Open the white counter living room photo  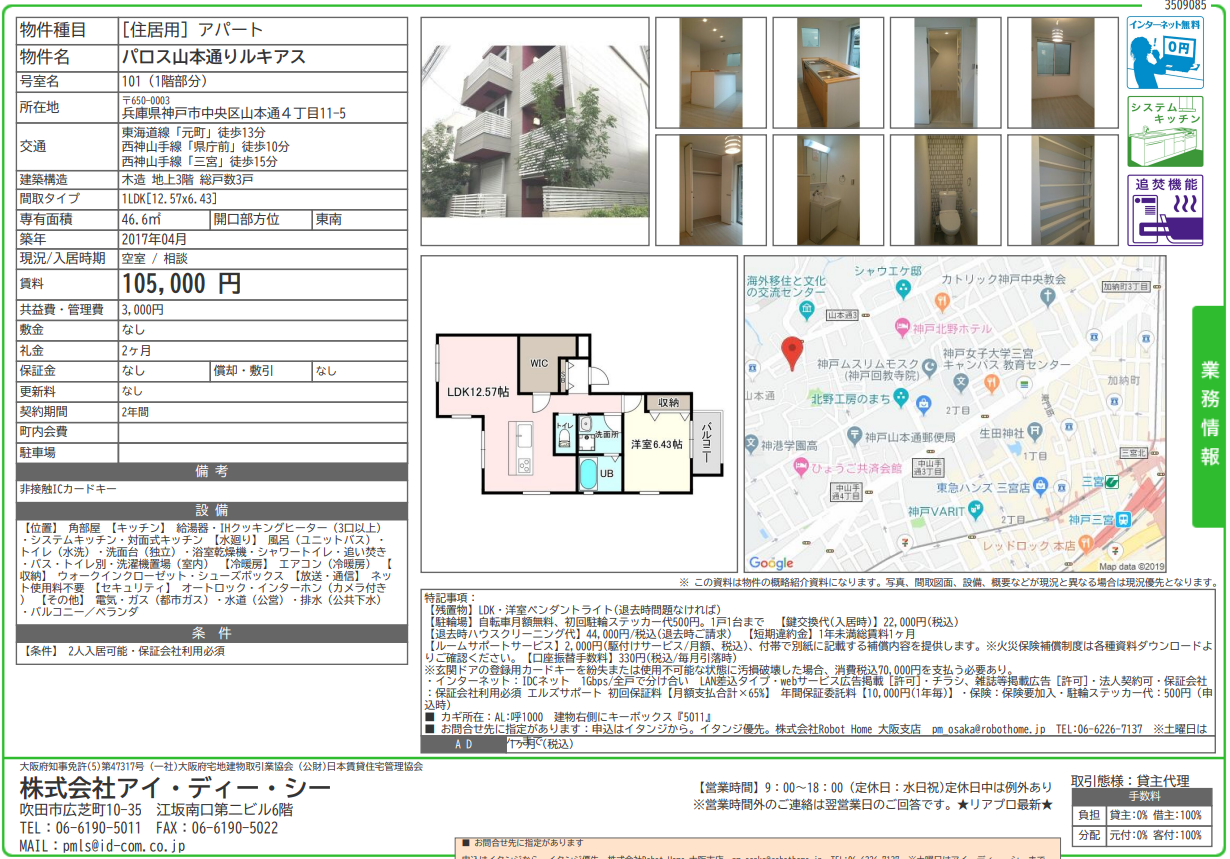click(710, 71)
